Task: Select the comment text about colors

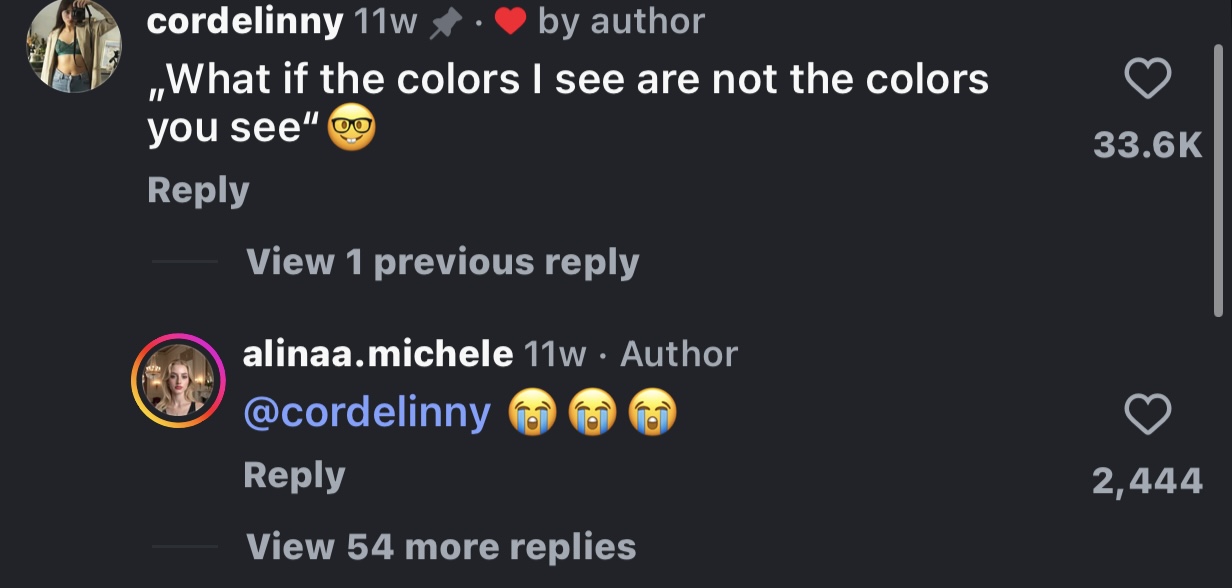Action: point(568,104)
